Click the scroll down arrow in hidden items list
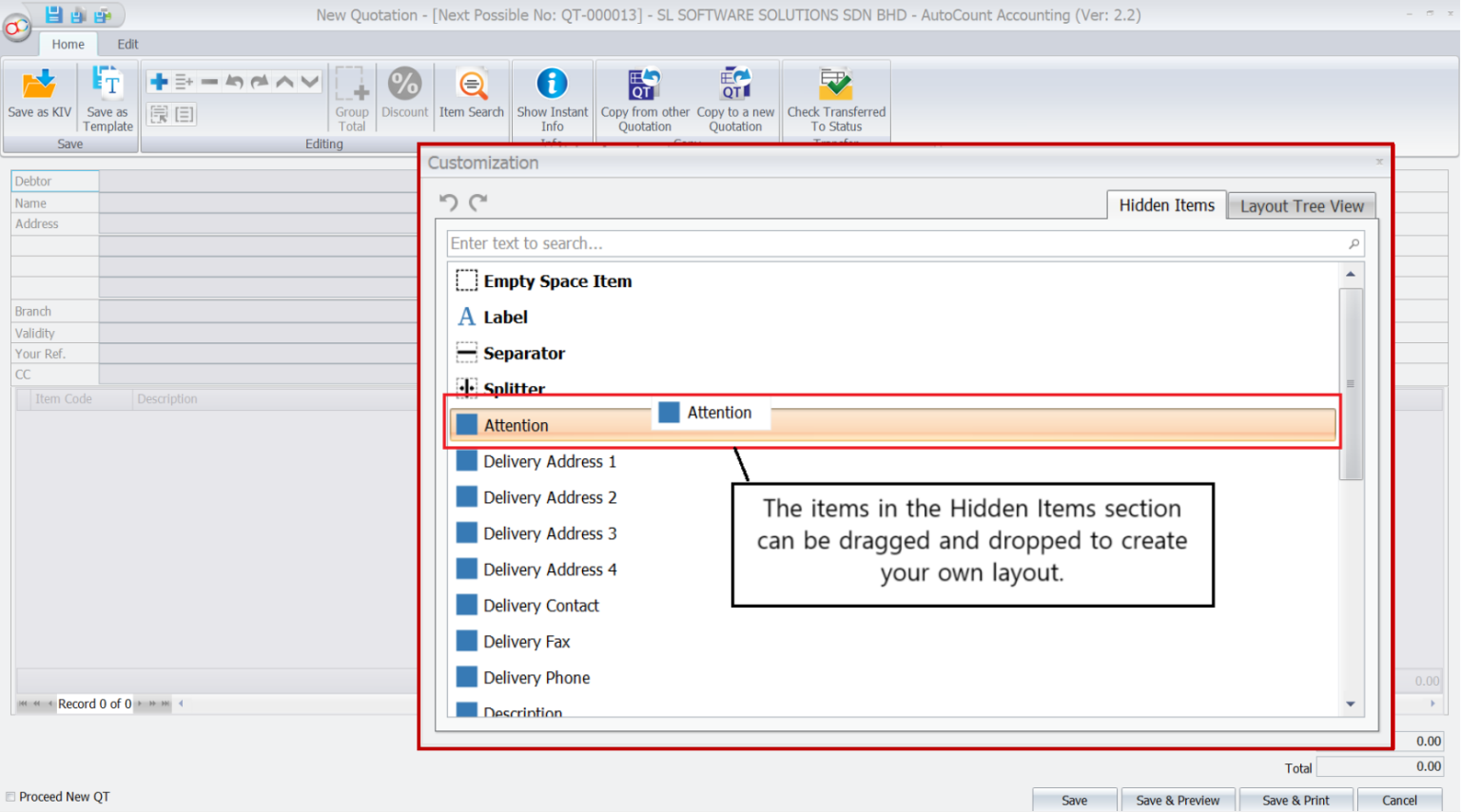The height and width of the screenshot is (812, 1461). pyautogui.click(x=1350, y=705)
